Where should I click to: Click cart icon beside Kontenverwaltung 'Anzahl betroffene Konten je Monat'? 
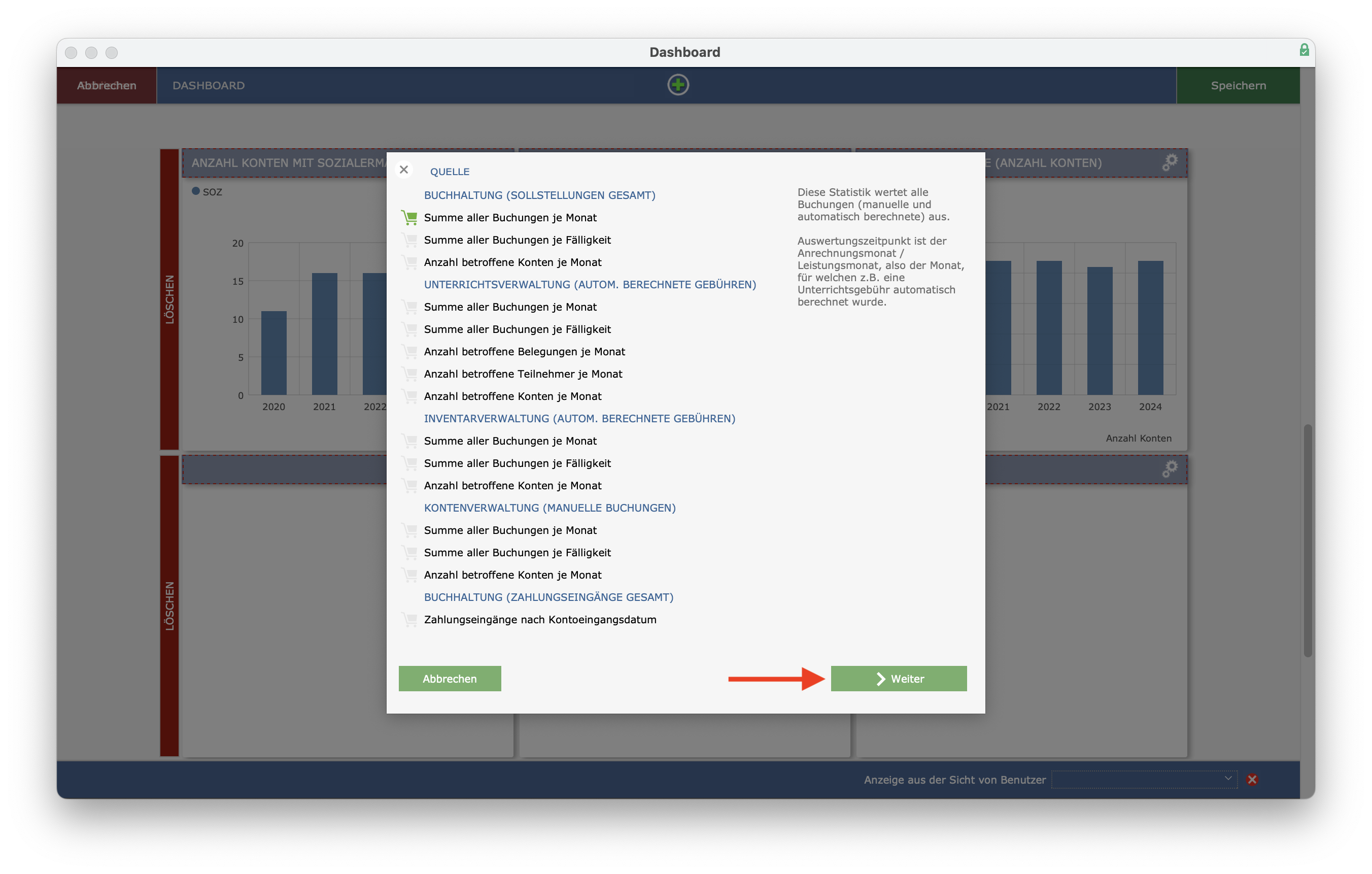(409, 575)
